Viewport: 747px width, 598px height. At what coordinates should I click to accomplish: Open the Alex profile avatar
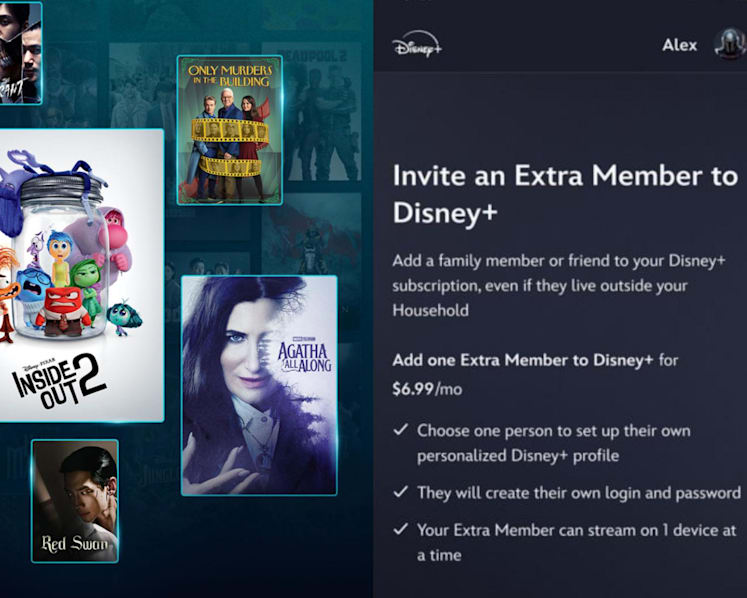[x=730, y=44]
